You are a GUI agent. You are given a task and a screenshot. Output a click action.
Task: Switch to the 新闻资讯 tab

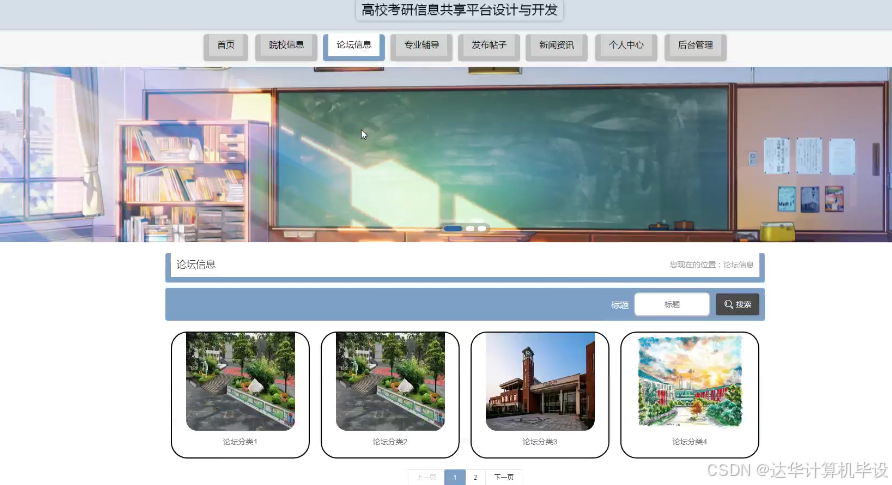(x=557, y=46)
